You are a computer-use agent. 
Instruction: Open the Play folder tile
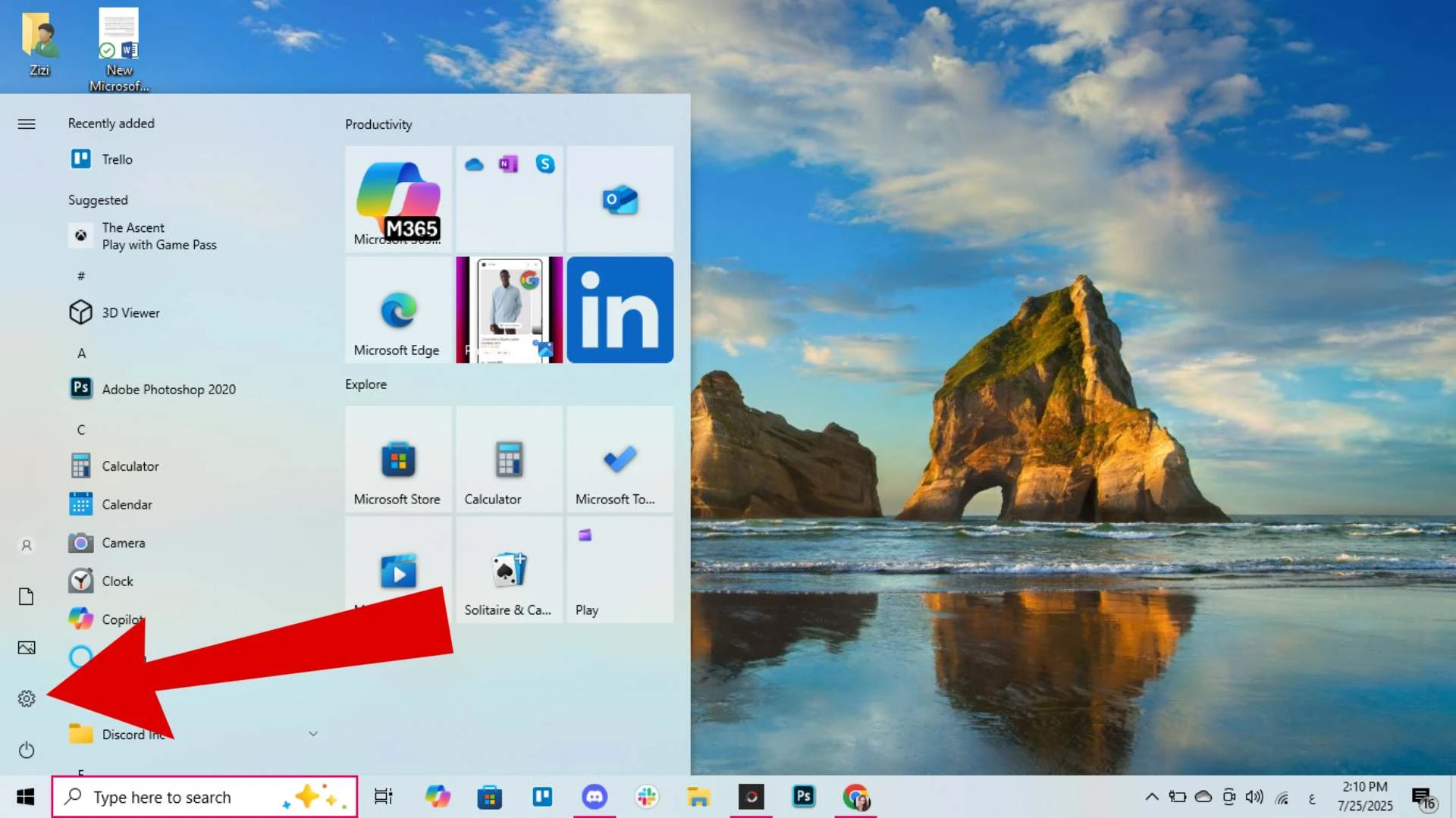(x=620, y=569)
